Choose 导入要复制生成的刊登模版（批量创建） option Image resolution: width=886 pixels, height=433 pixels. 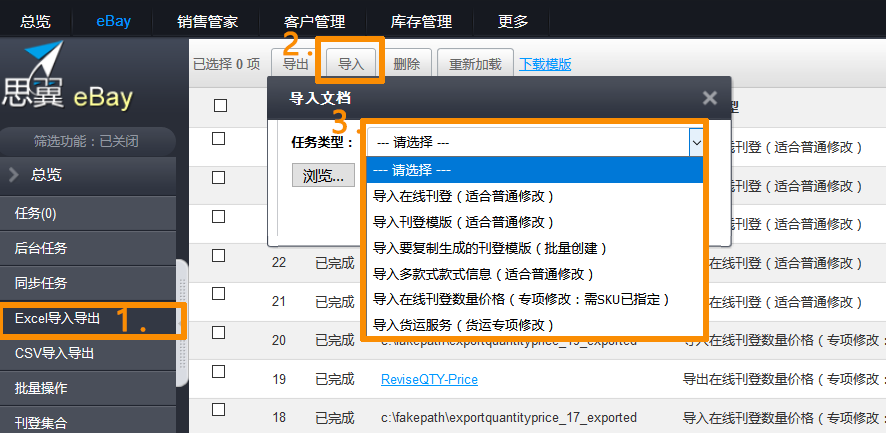[535, 248]
